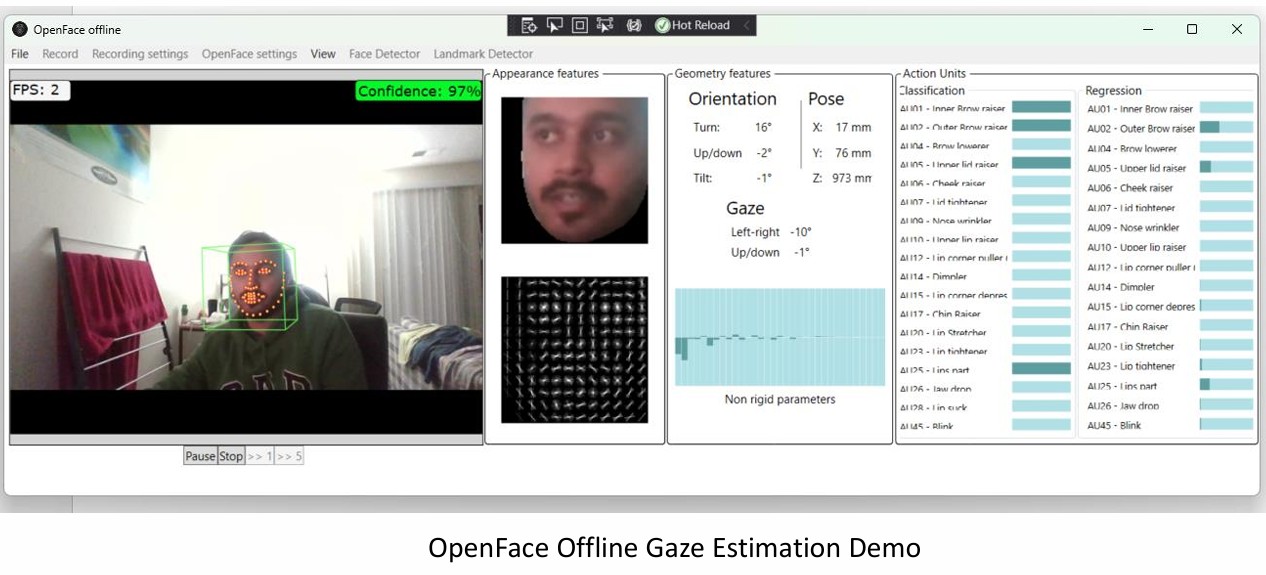Click the green Hot Reload checkmark
This screenshot has height=575, width=1266.
[x=662, y=25]
